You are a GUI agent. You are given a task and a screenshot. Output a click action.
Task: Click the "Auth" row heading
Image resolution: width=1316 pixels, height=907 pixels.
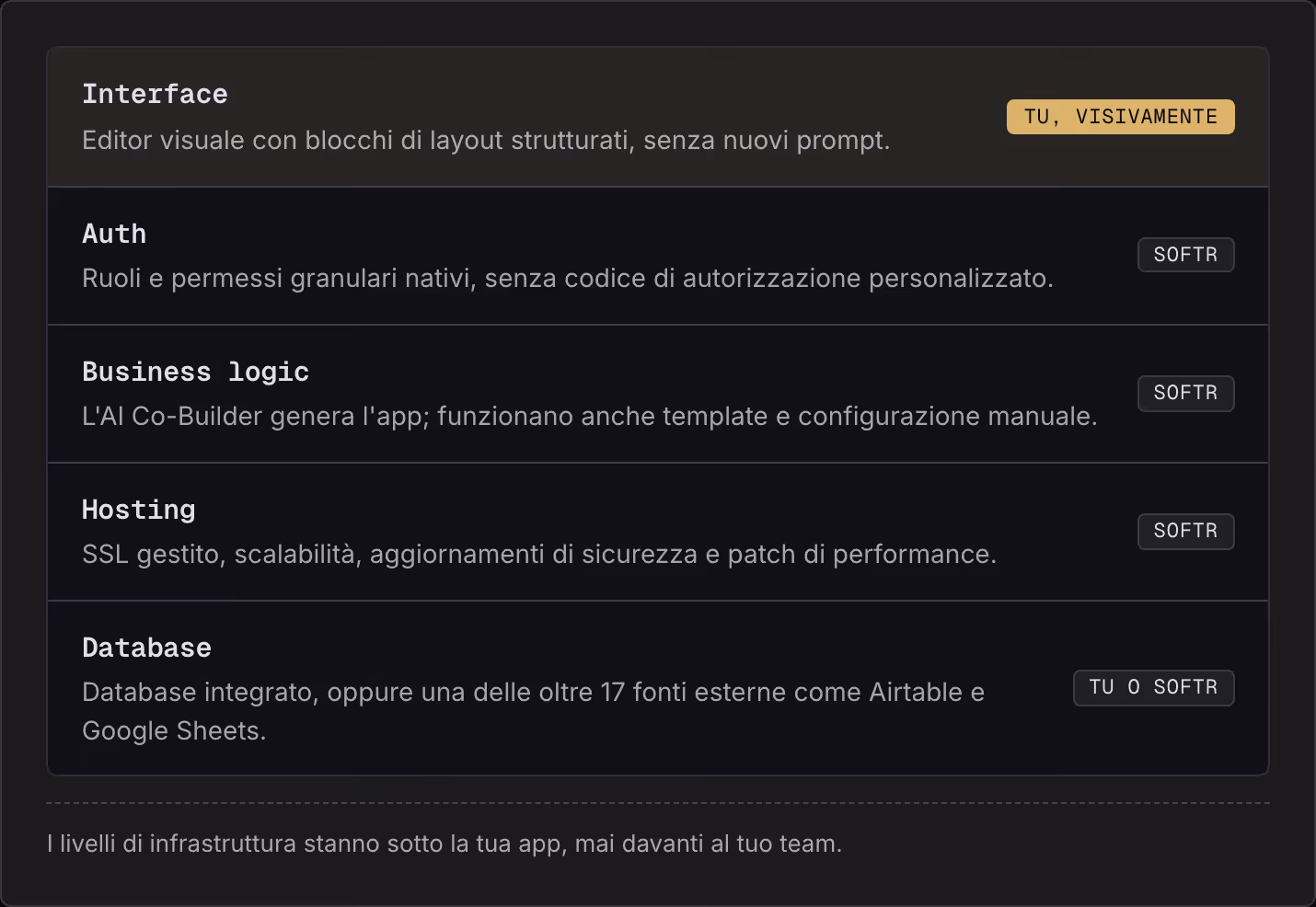pyautogui.click(x=114, y=234)
